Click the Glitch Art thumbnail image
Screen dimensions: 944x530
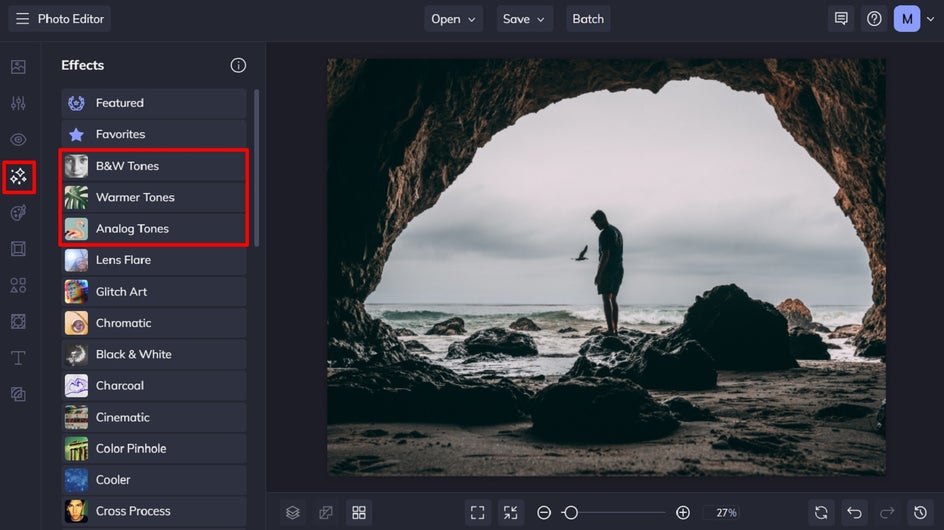point(76,292)
